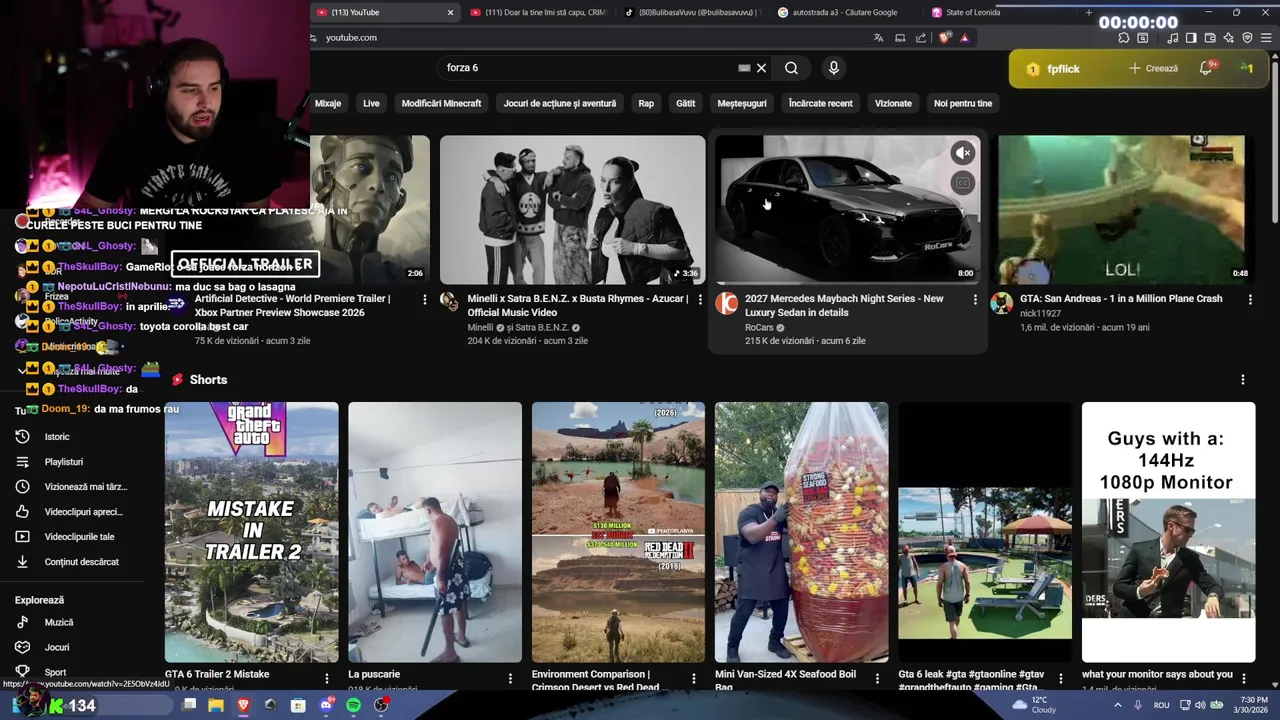This screenshot has width=1280, height=720.
Task: Open the options menu for Environment Comparison short
Action: coord(694,678)
